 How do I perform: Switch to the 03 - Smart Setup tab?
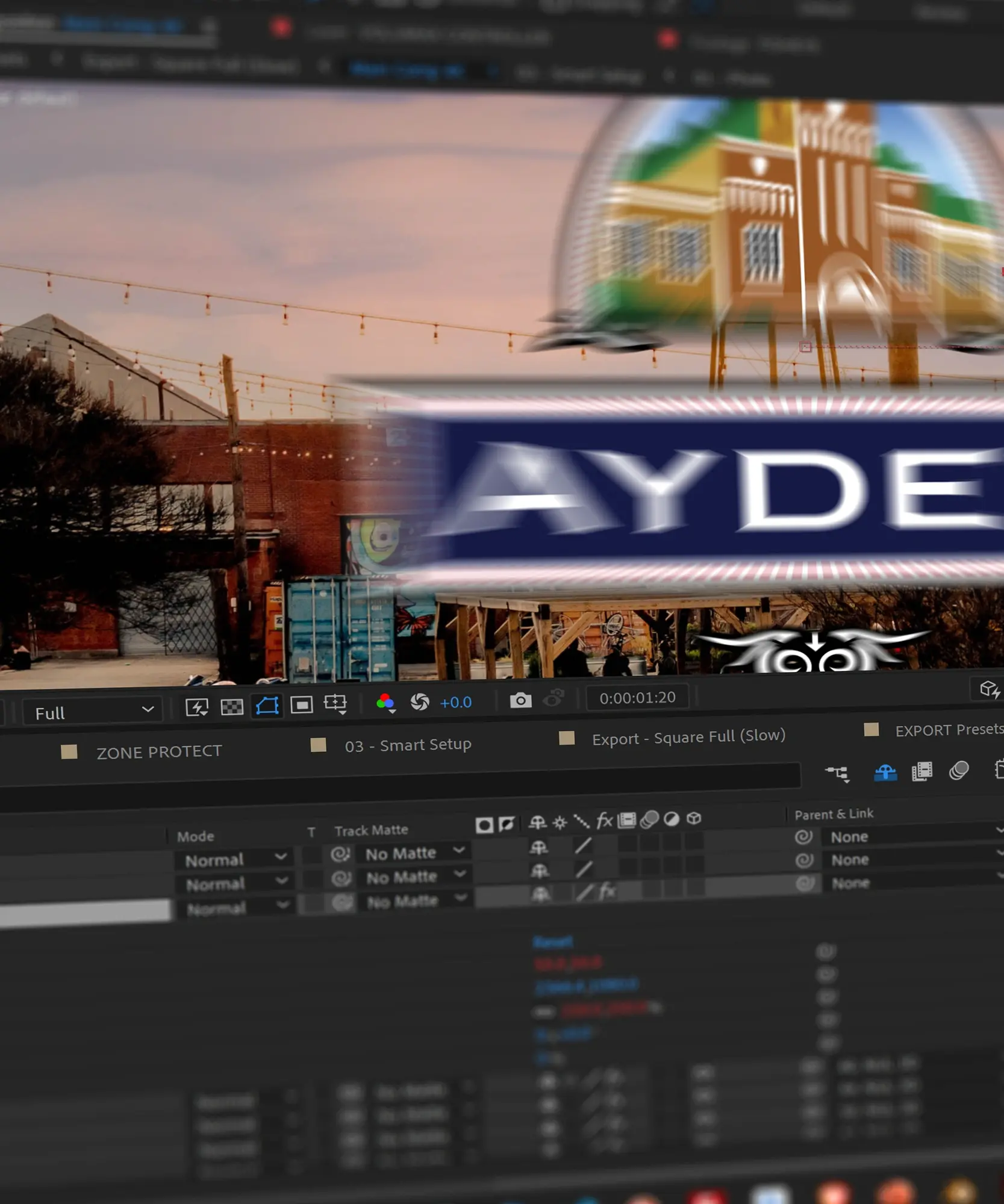pos(408,745)
